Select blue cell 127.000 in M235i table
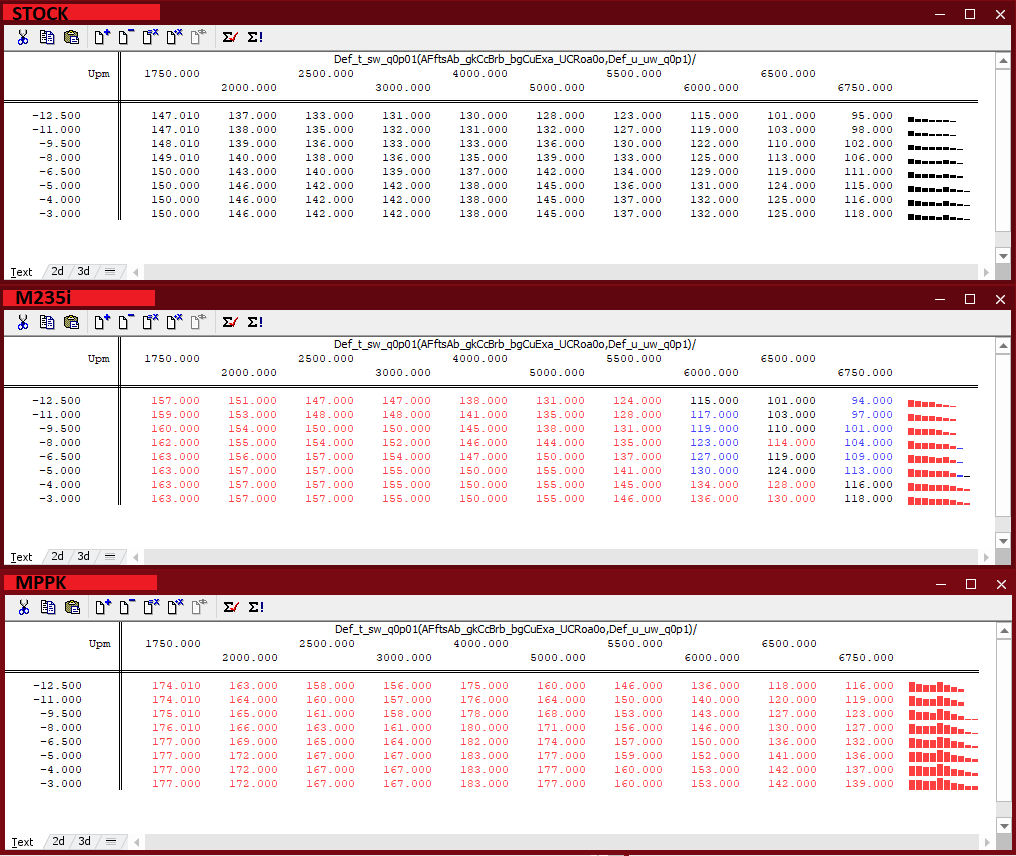 click(714, 457)
